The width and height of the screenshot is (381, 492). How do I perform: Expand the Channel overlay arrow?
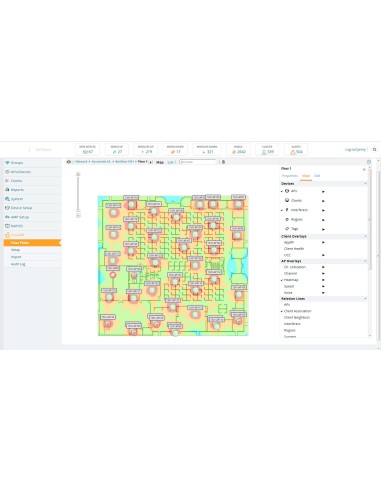[x=323, y=274]
